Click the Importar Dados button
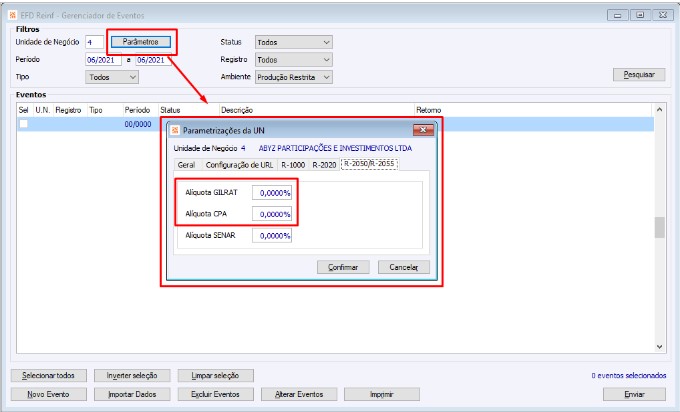 pos(132,394)
